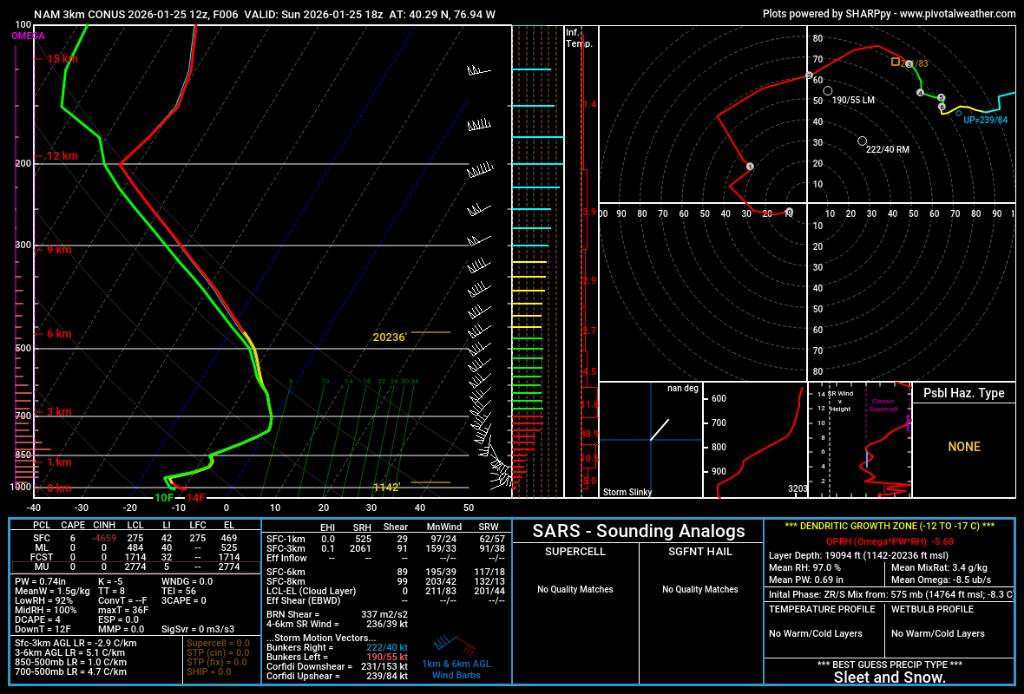This screenshot has height=694, width=1024.
Task: Click the SARS - Sounding Analogs heading
Action: click(638, 531)
